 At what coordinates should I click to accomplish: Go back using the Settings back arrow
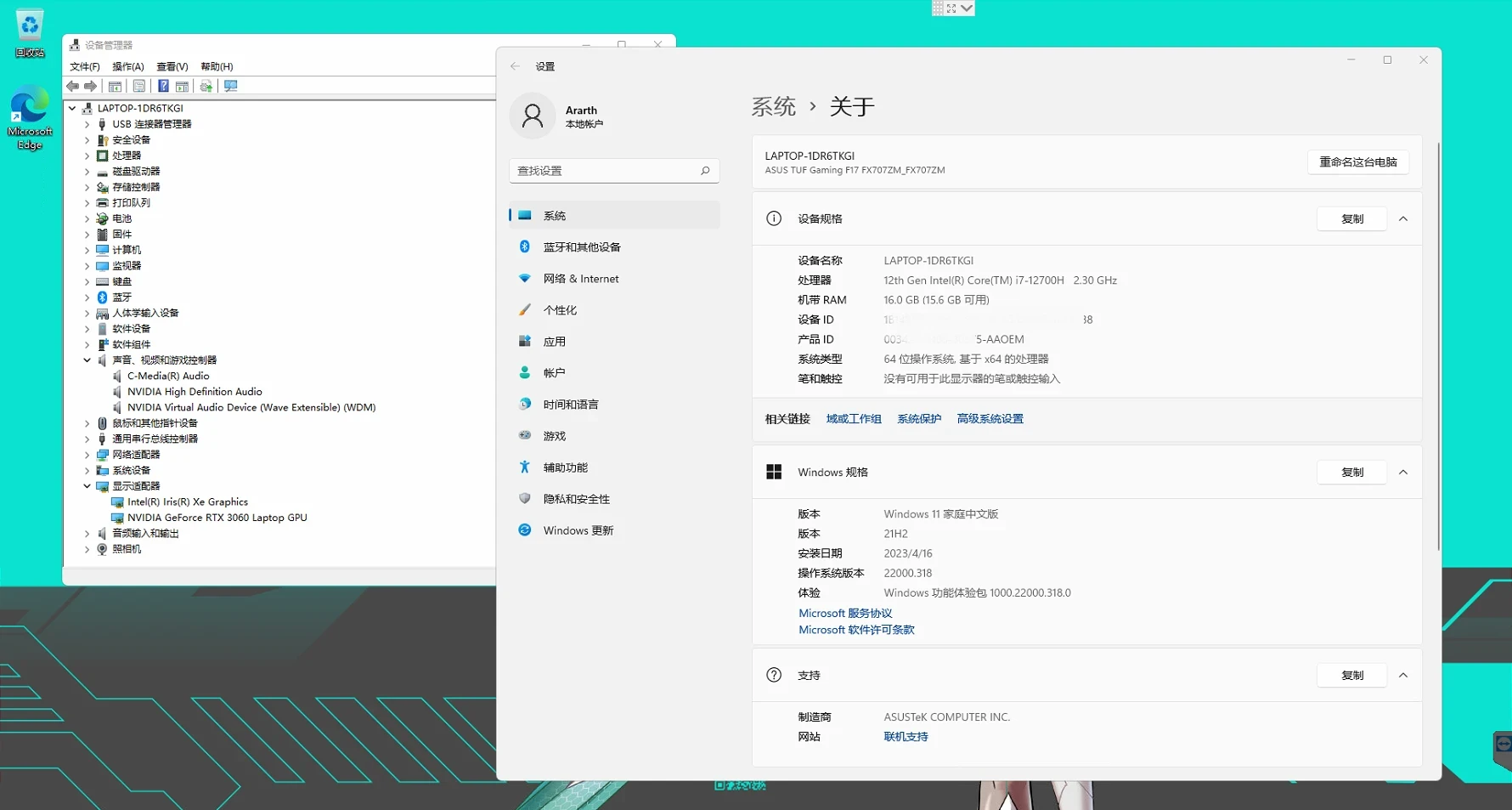pos(515,66)
